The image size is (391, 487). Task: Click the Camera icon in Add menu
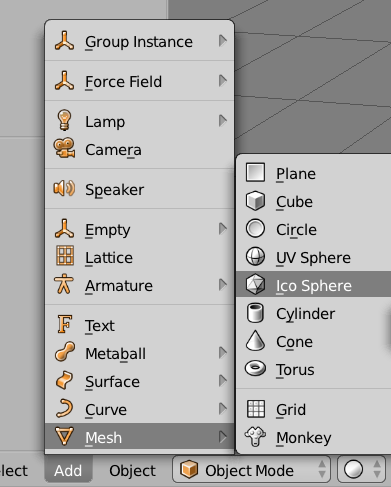(x=64, y=148)
